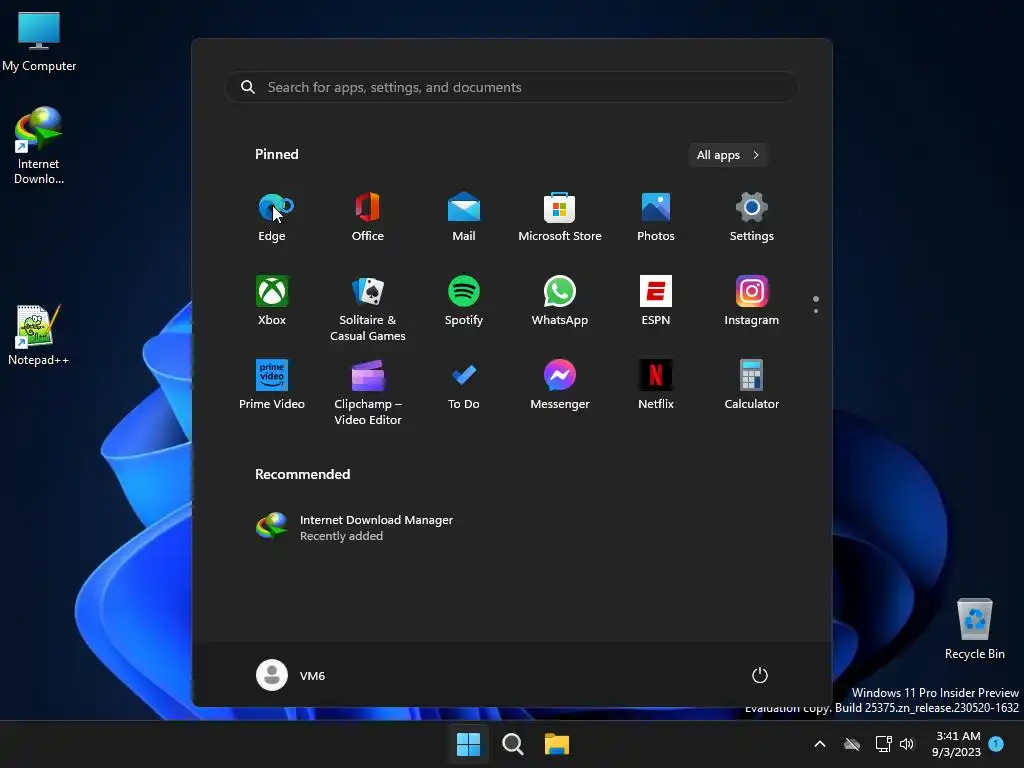Click the power button in Start menu
Screen dimensions: 1024x768
(x=760, y=675)
